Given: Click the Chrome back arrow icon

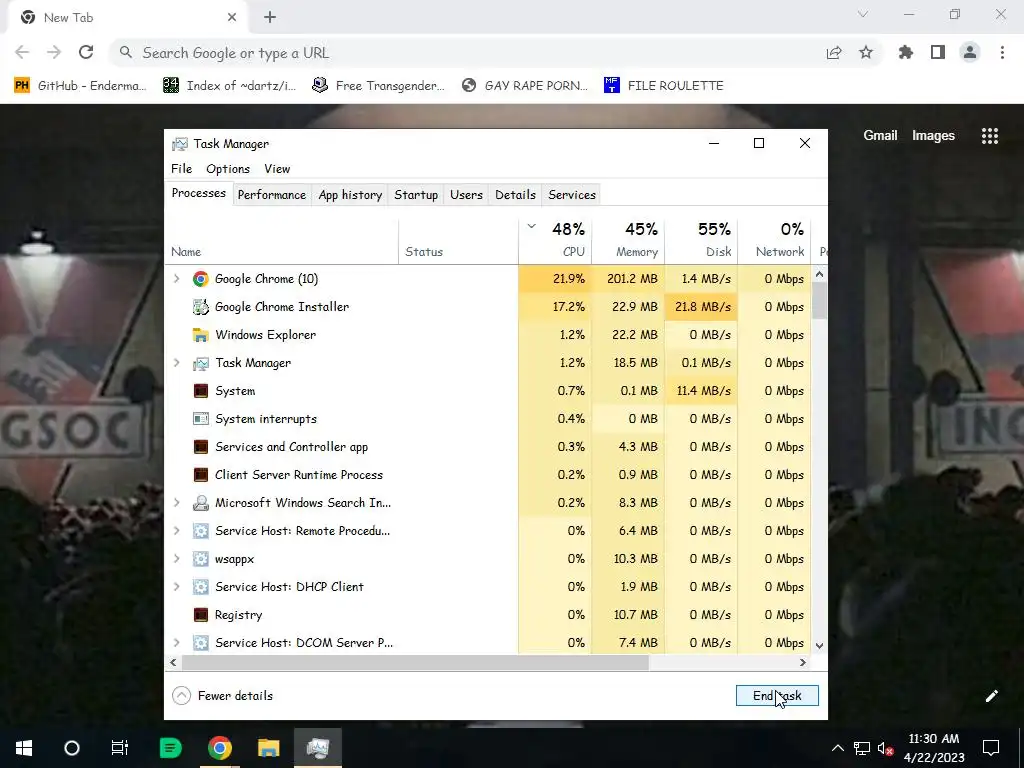Looking at the screenshot, I should [22, 53].
